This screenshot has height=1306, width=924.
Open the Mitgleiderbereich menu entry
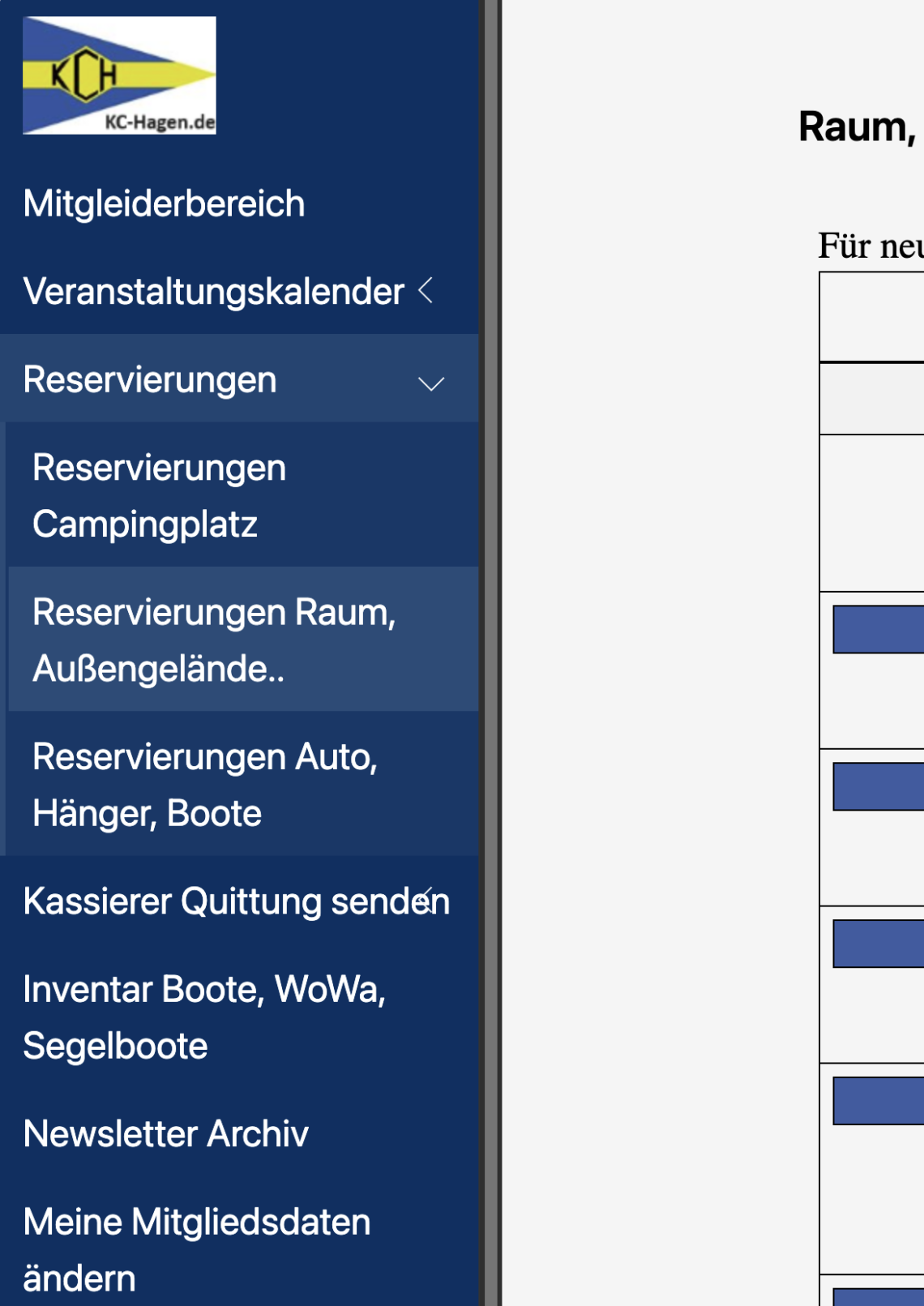164,203
